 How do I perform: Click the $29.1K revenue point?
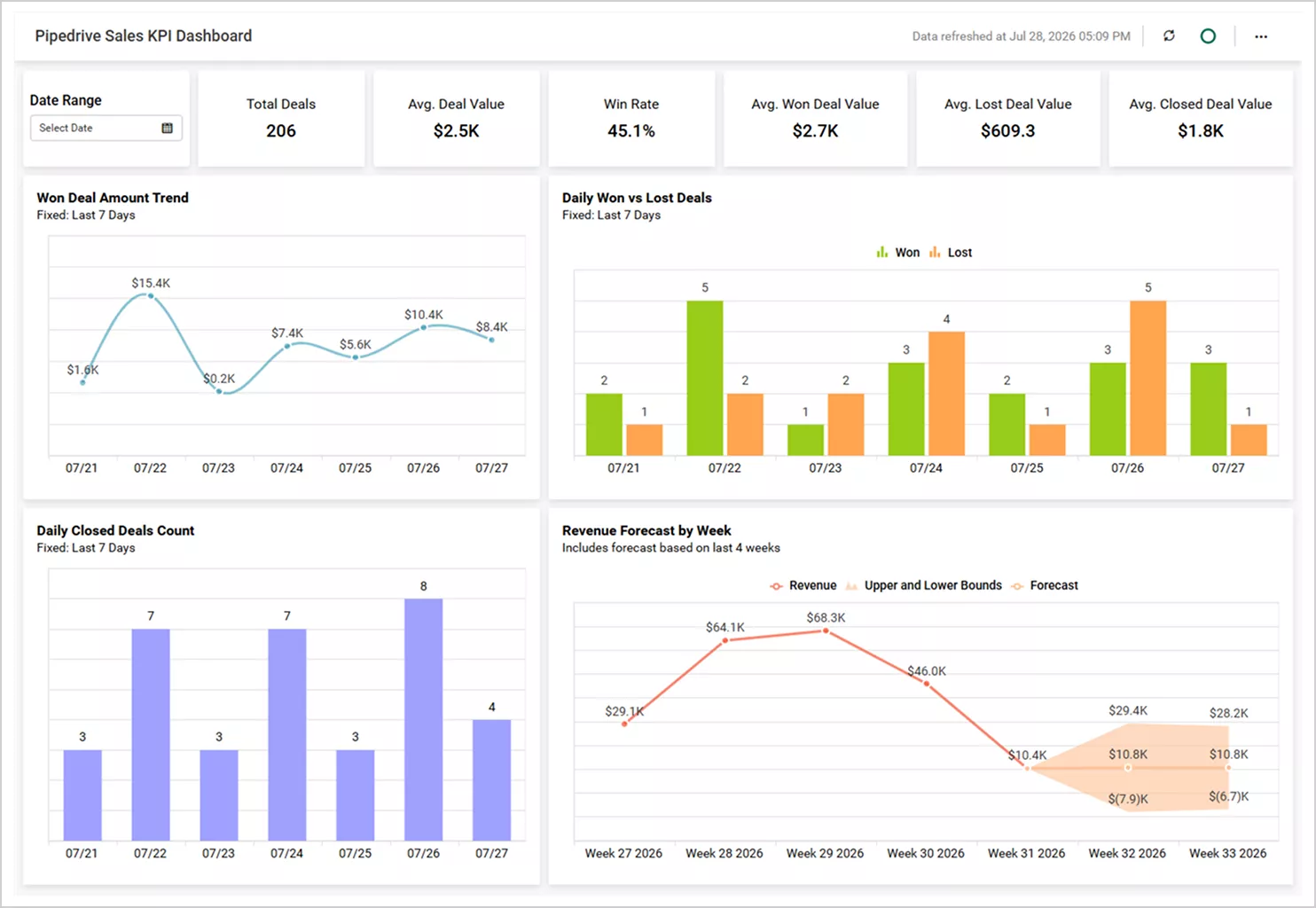[624, 724]
